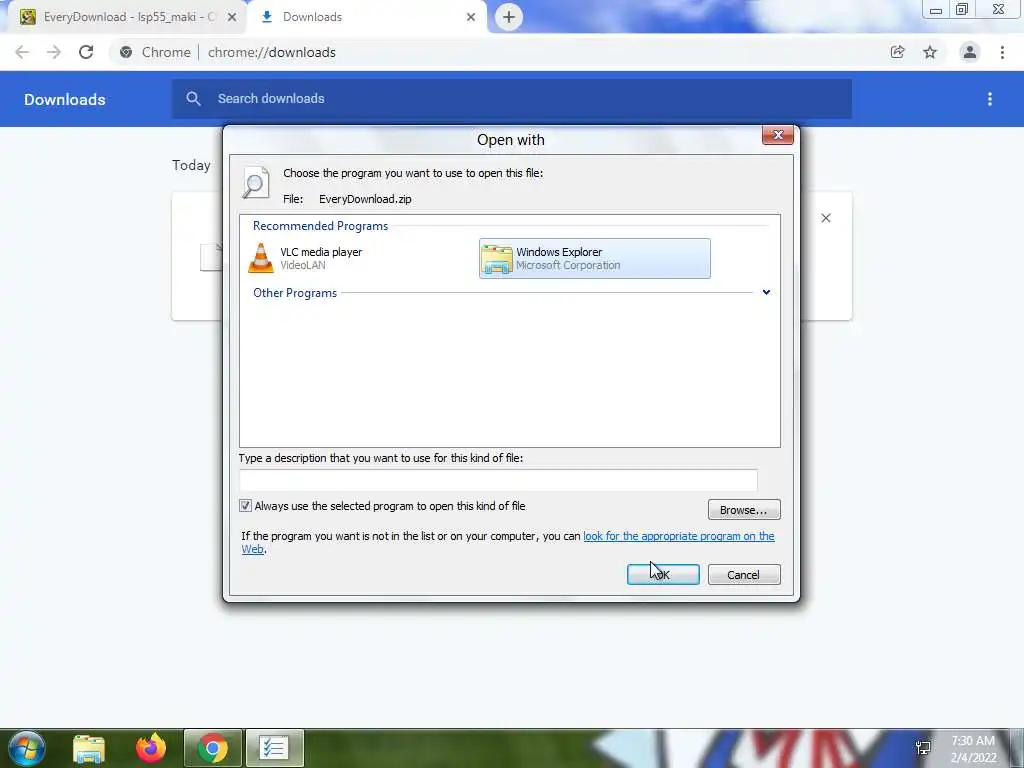The height and width of the screenshot is (768, 1024).
Task: Uncheck Always use the selected program
Action: tap(245, 505)
